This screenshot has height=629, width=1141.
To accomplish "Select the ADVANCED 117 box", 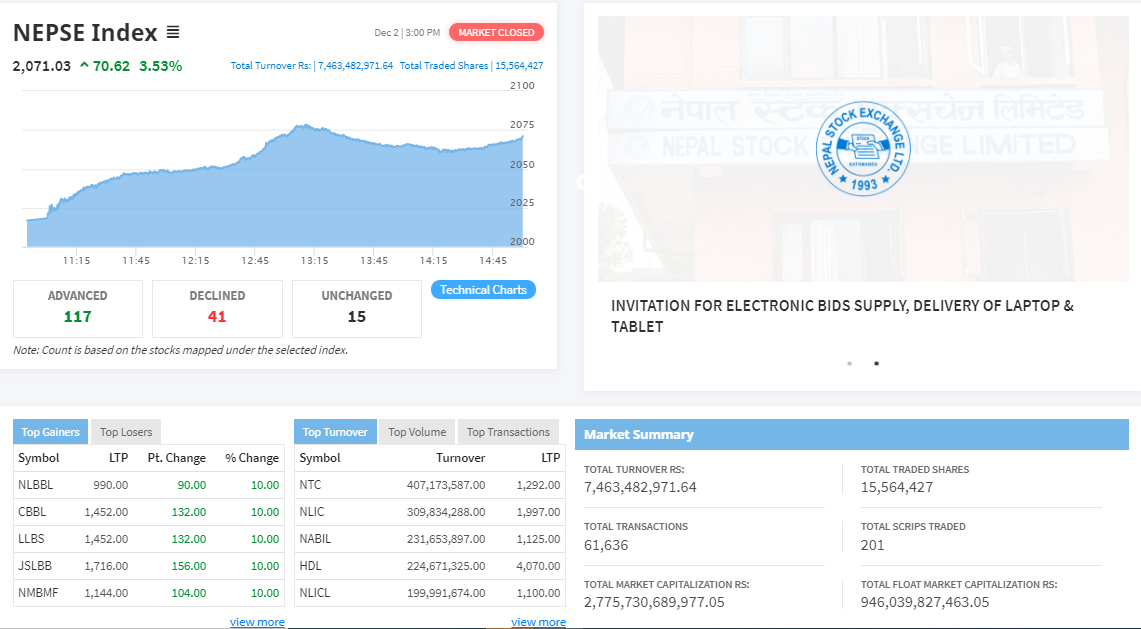I will tap(78, 309).
